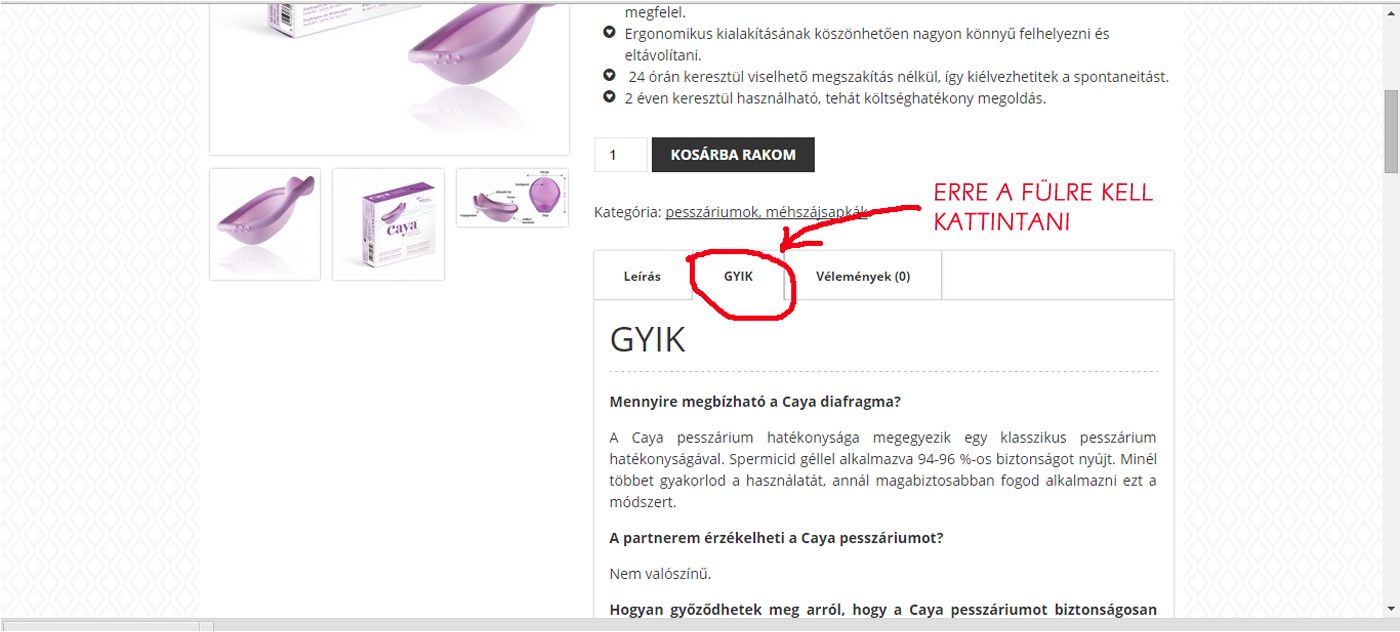Click the vertical scrollbar thumb
The height and width of the screenshot is (632, 1400).
tap(1391, 130)
